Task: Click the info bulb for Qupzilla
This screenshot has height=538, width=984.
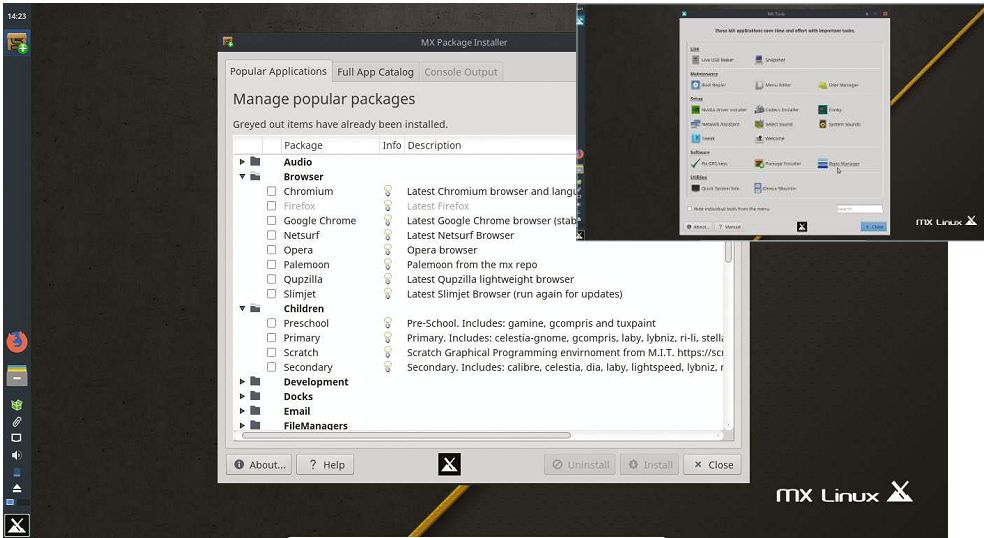Action: [388, 279]
